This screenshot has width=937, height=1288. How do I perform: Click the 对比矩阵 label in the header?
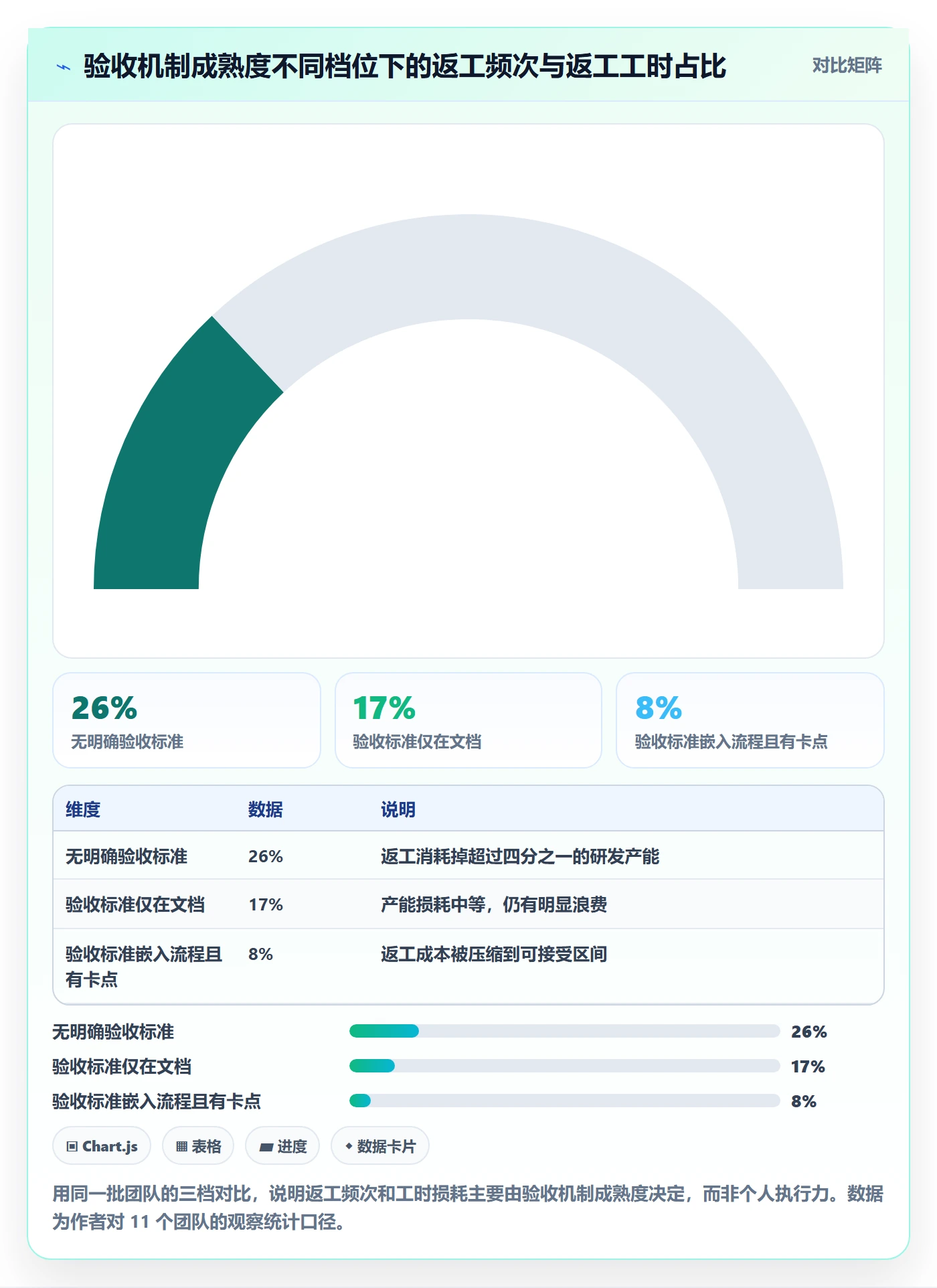click(847, 66)
